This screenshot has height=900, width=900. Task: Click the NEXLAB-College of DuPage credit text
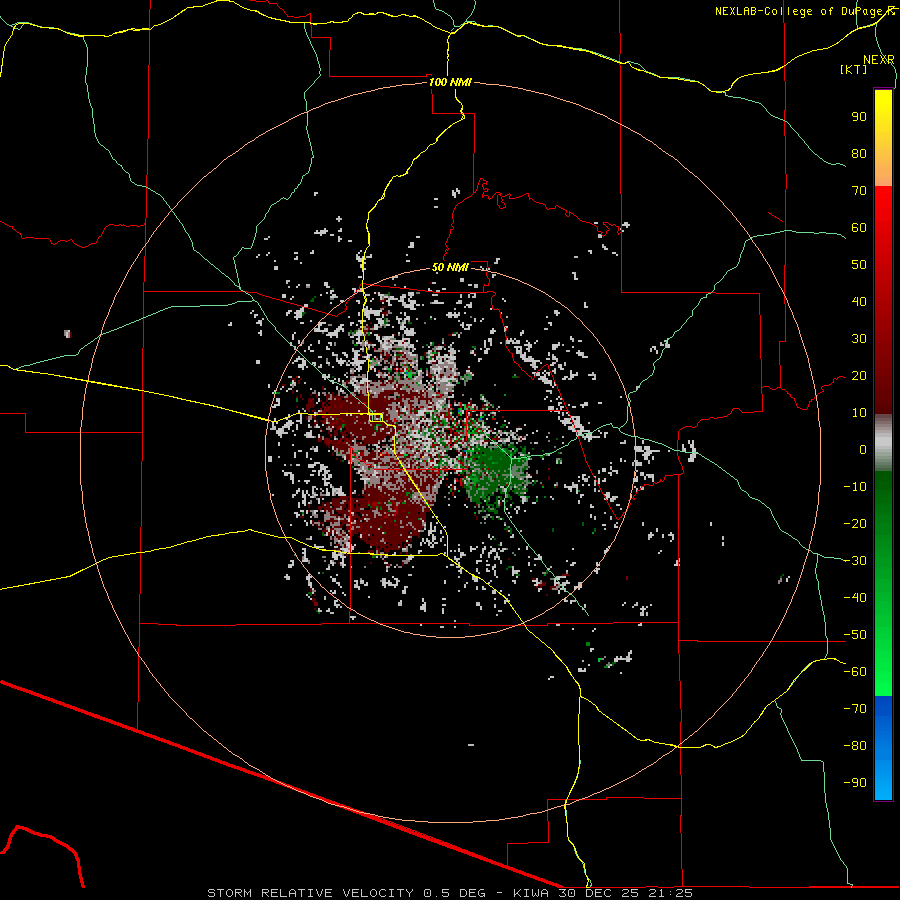(x=800, y=11)
